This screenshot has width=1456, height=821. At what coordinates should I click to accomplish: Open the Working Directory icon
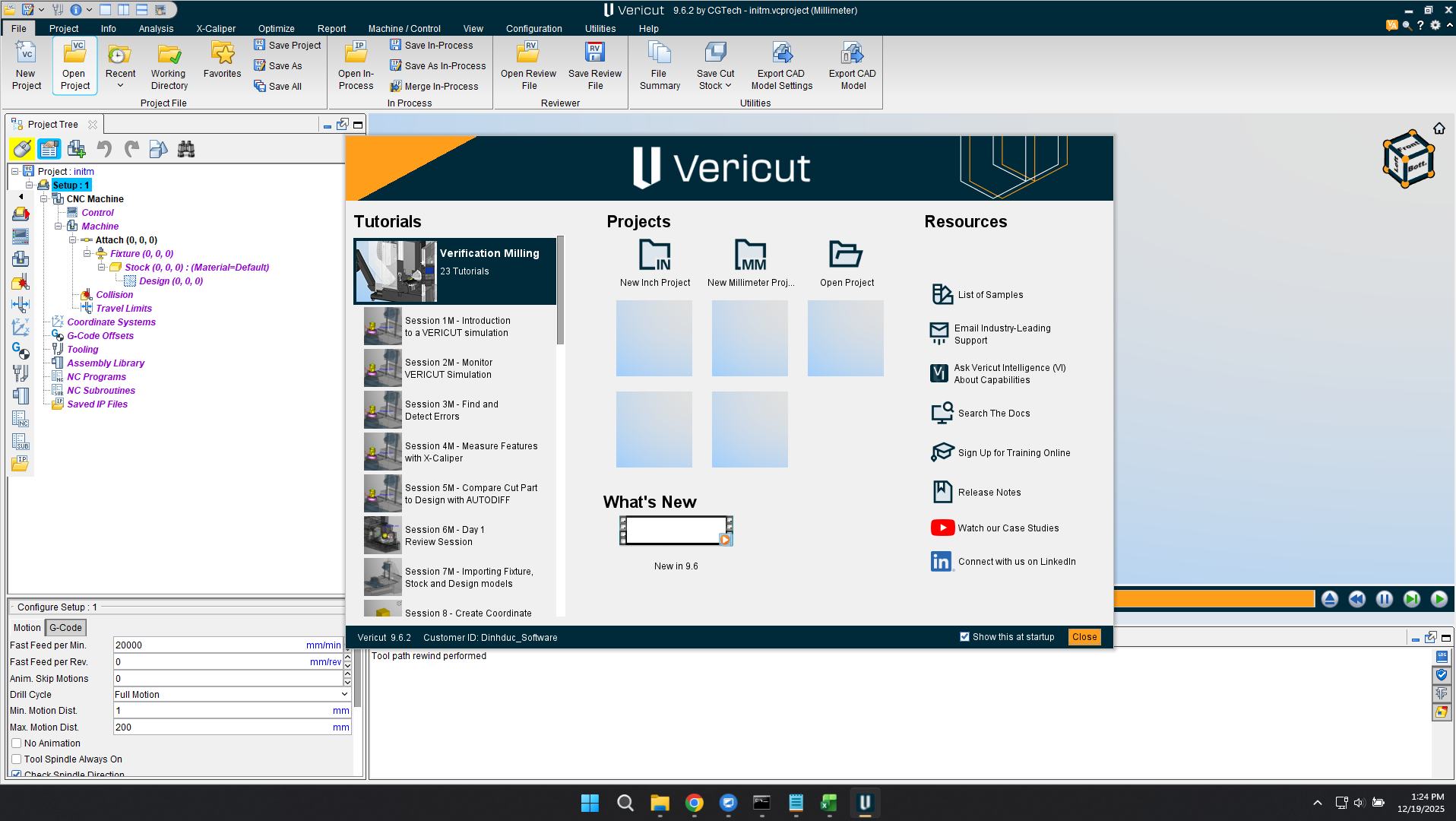(168, 65)
